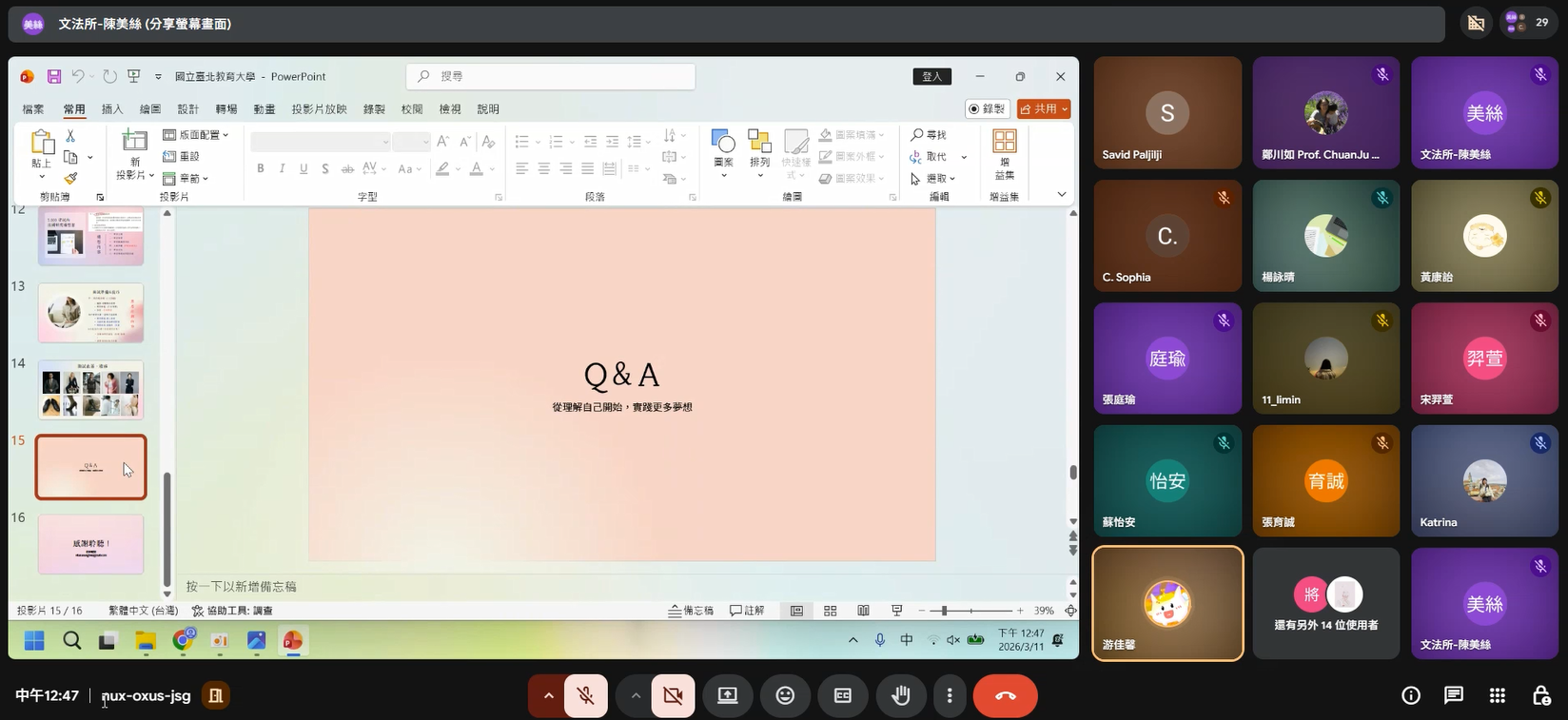Click the share screen present button
This screenshot has height=720, width=1568.
[x=728, y=695]
